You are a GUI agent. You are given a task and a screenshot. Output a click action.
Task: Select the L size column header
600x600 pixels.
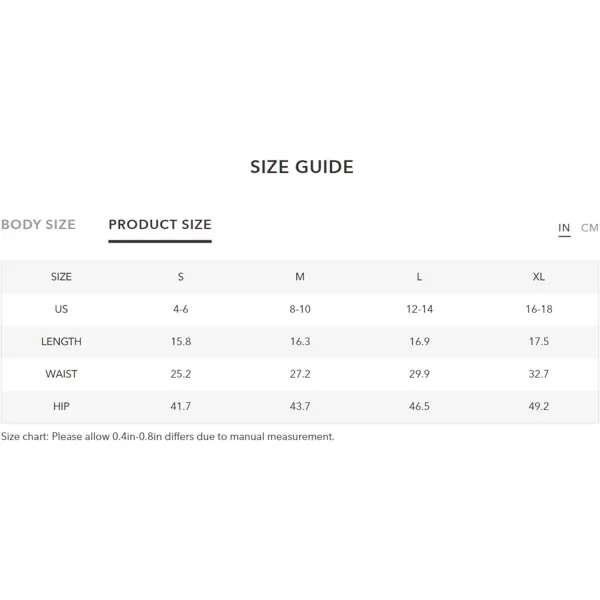pyautogui.click(x=419, y=277)
